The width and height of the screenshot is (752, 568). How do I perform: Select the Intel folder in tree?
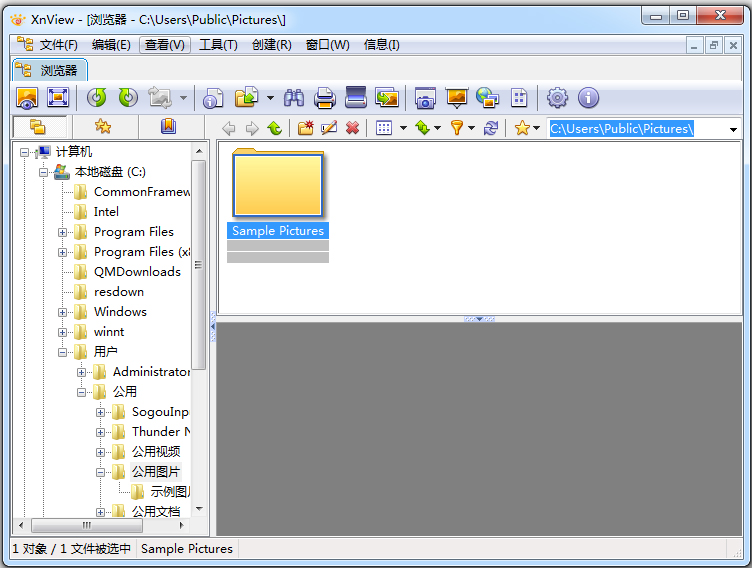(106, 212)
